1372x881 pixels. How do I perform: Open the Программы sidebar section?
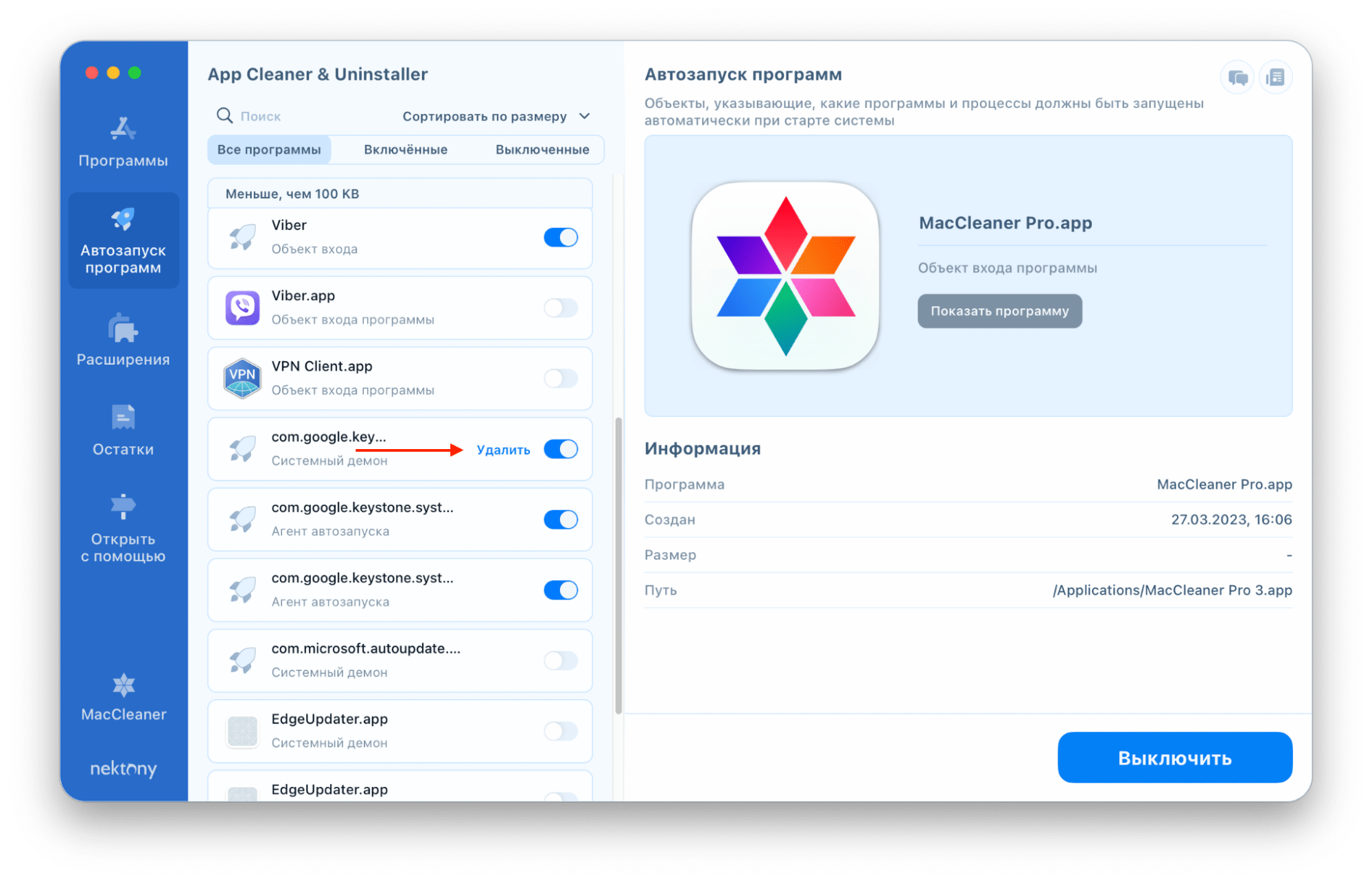[123, 142]
